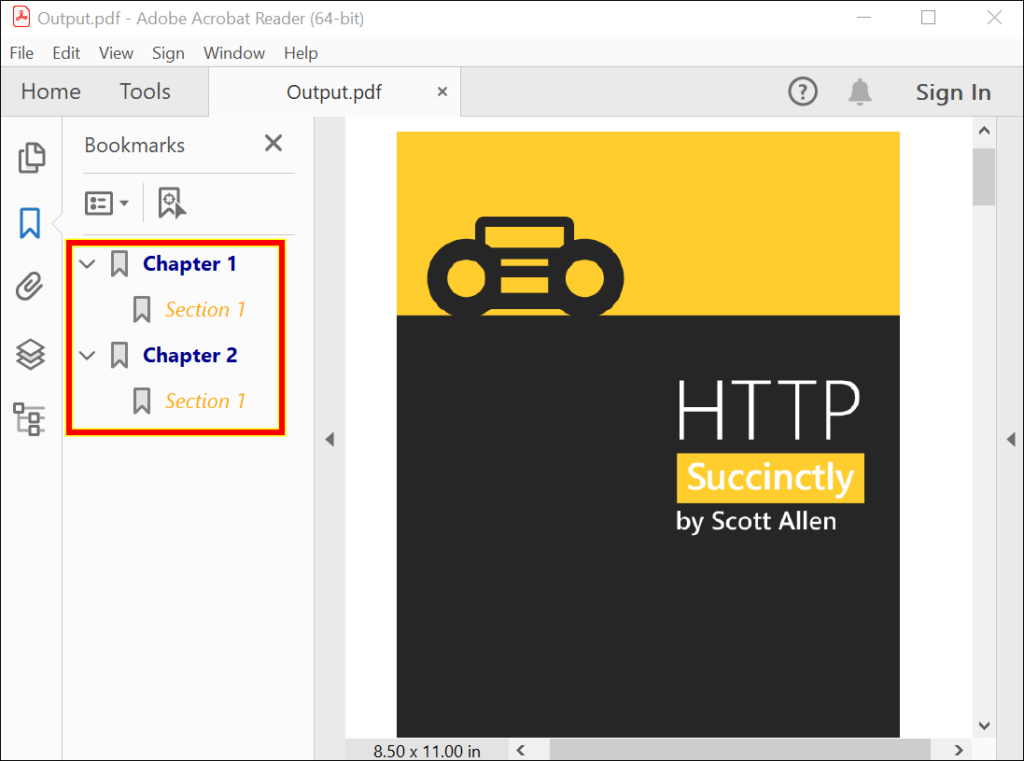Open the Help question mark icon

coord(802,91)
